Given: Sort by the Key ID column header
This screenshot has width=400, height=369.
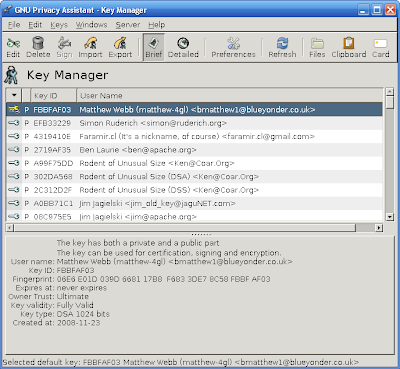Looking at the screenshot, I should [54, 95].
